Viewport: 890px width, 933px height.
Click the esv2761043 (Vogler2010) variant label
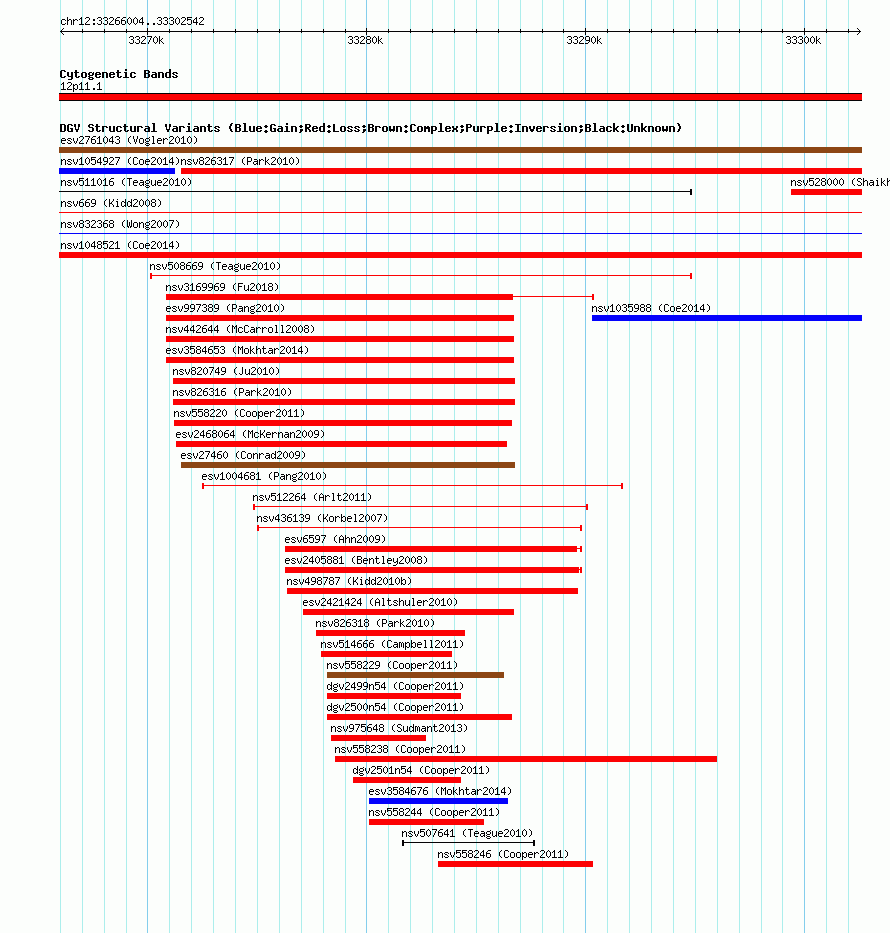click(x=129, y=140)
